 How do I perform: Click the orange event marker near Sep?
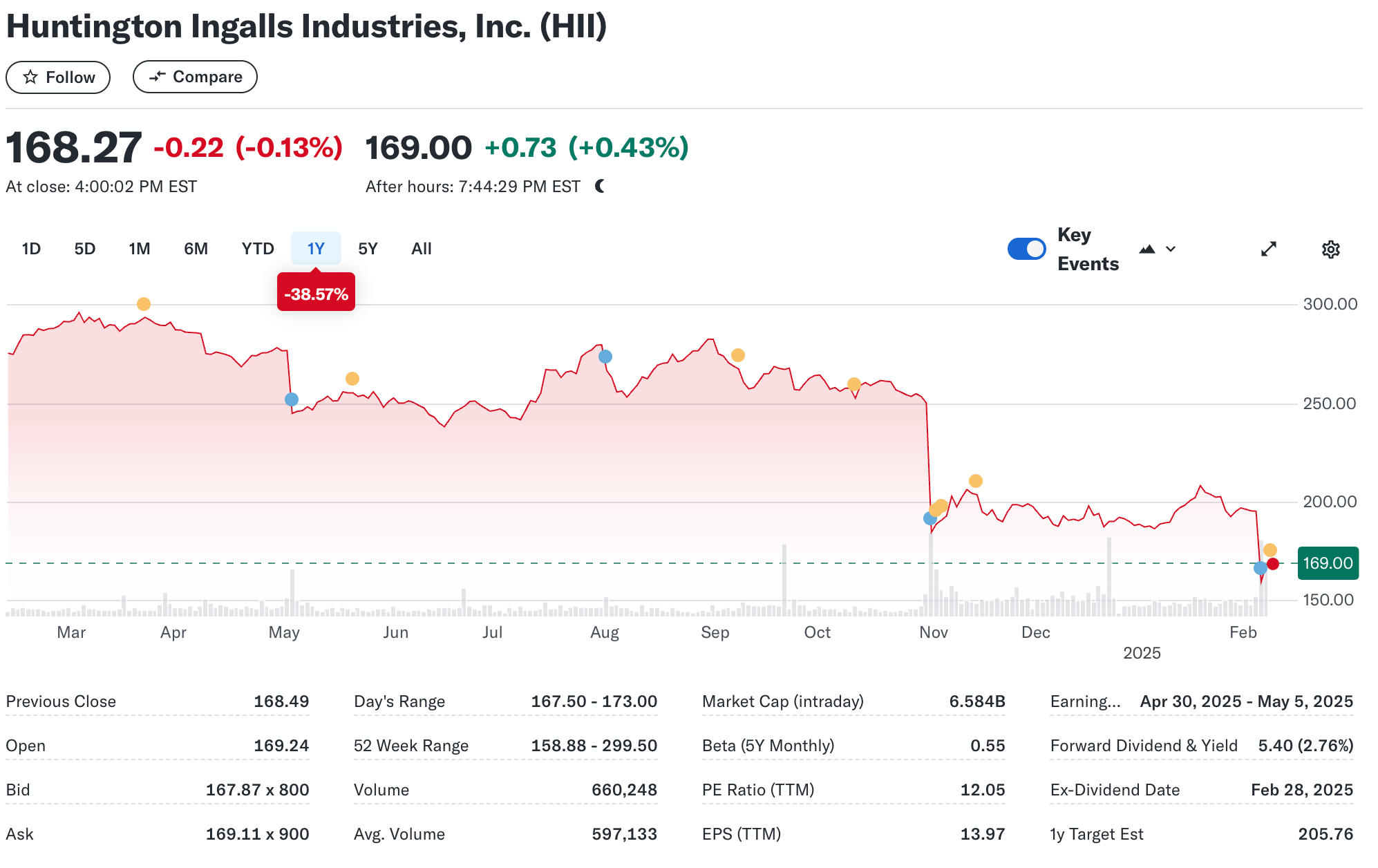(738, 355)
